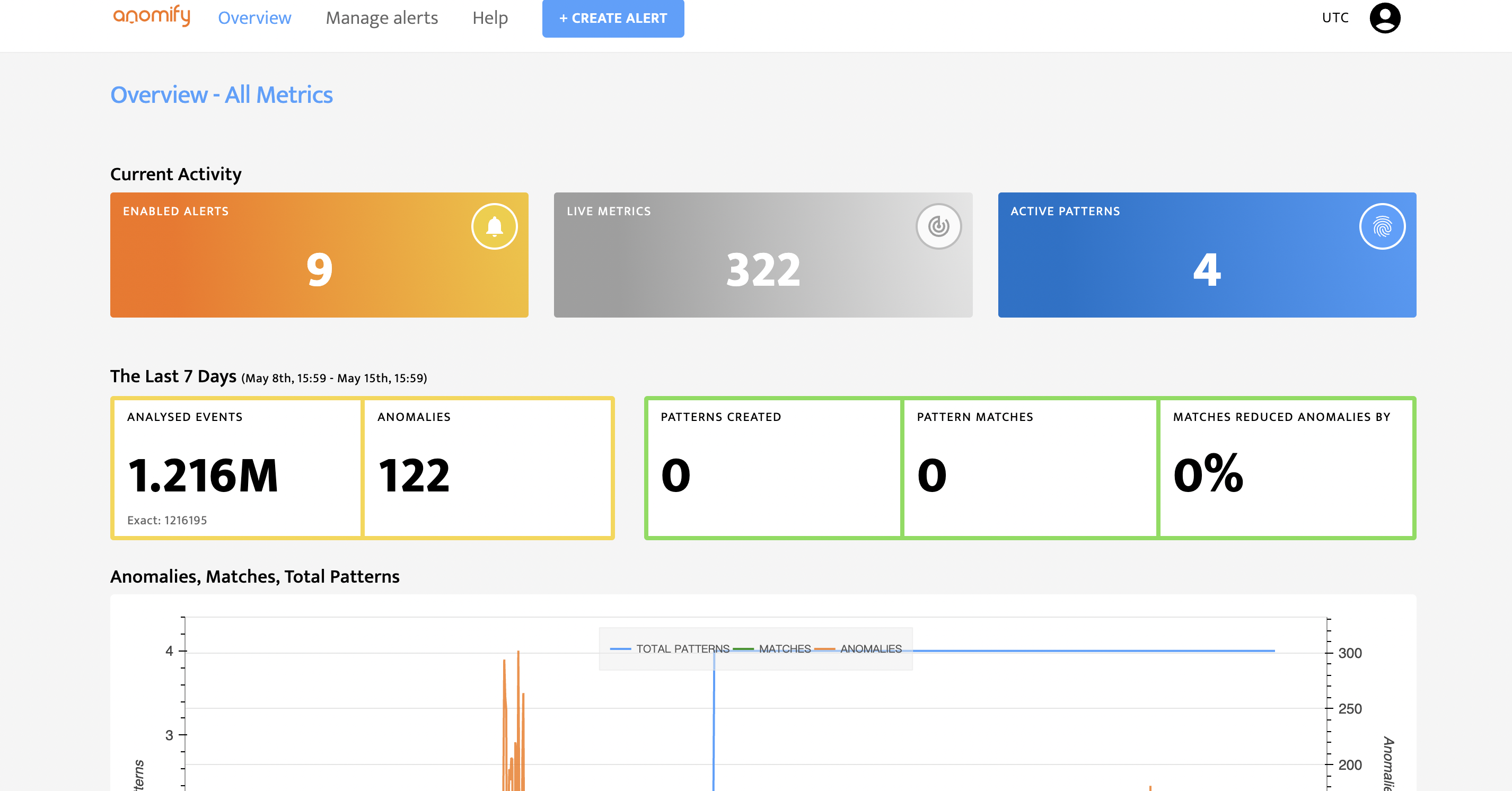
Task: Click the bell icon on Enabled Alerts card
Action: (x=494, y=226)
